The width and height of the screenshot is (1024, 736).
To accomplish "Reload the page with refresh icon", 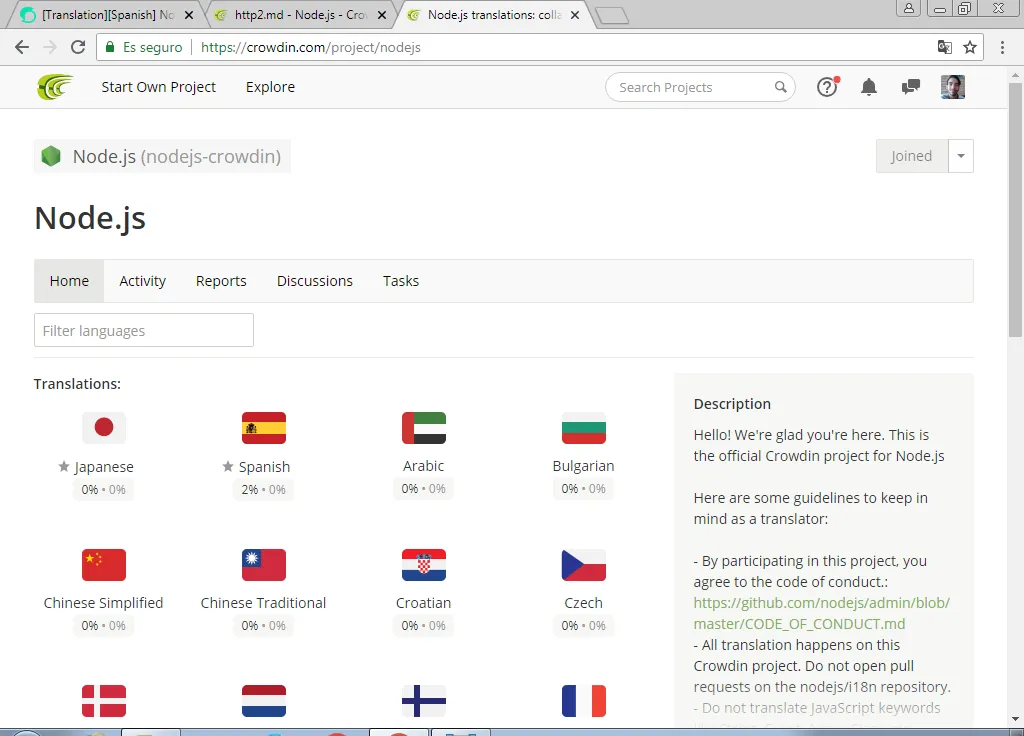I will pyautogui.click(x=78, y=47).
